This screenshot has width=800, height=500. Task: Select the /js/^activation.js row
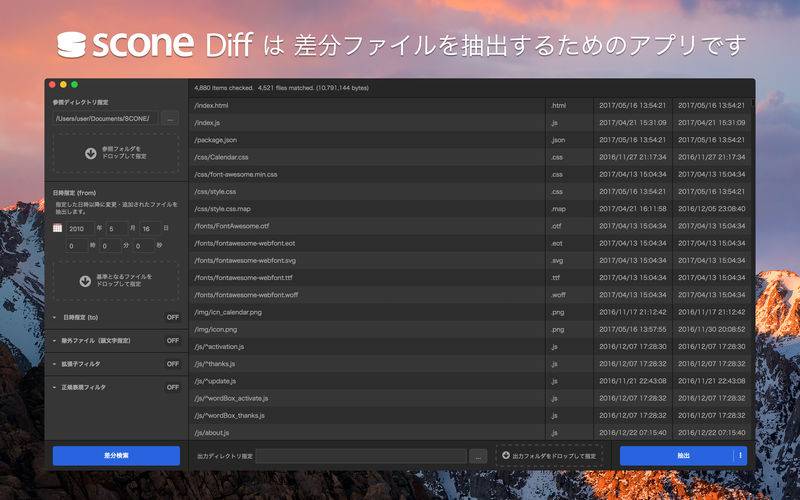coord(471,346)
